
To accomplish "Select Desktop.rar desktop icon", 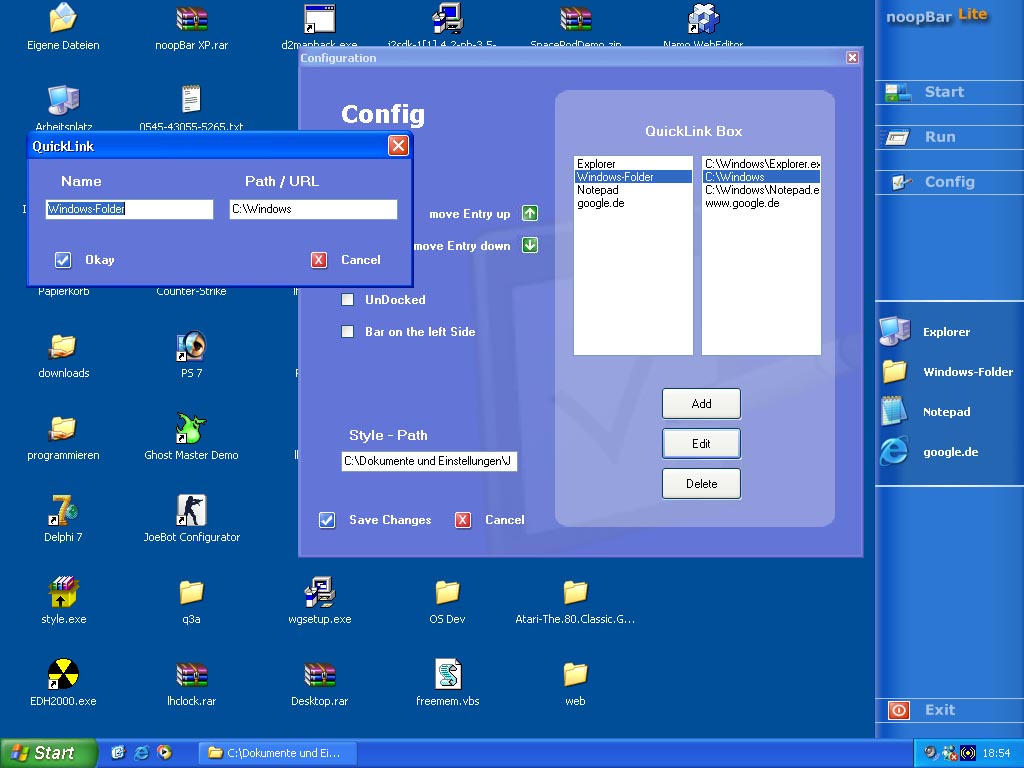I will click(319, 683).
